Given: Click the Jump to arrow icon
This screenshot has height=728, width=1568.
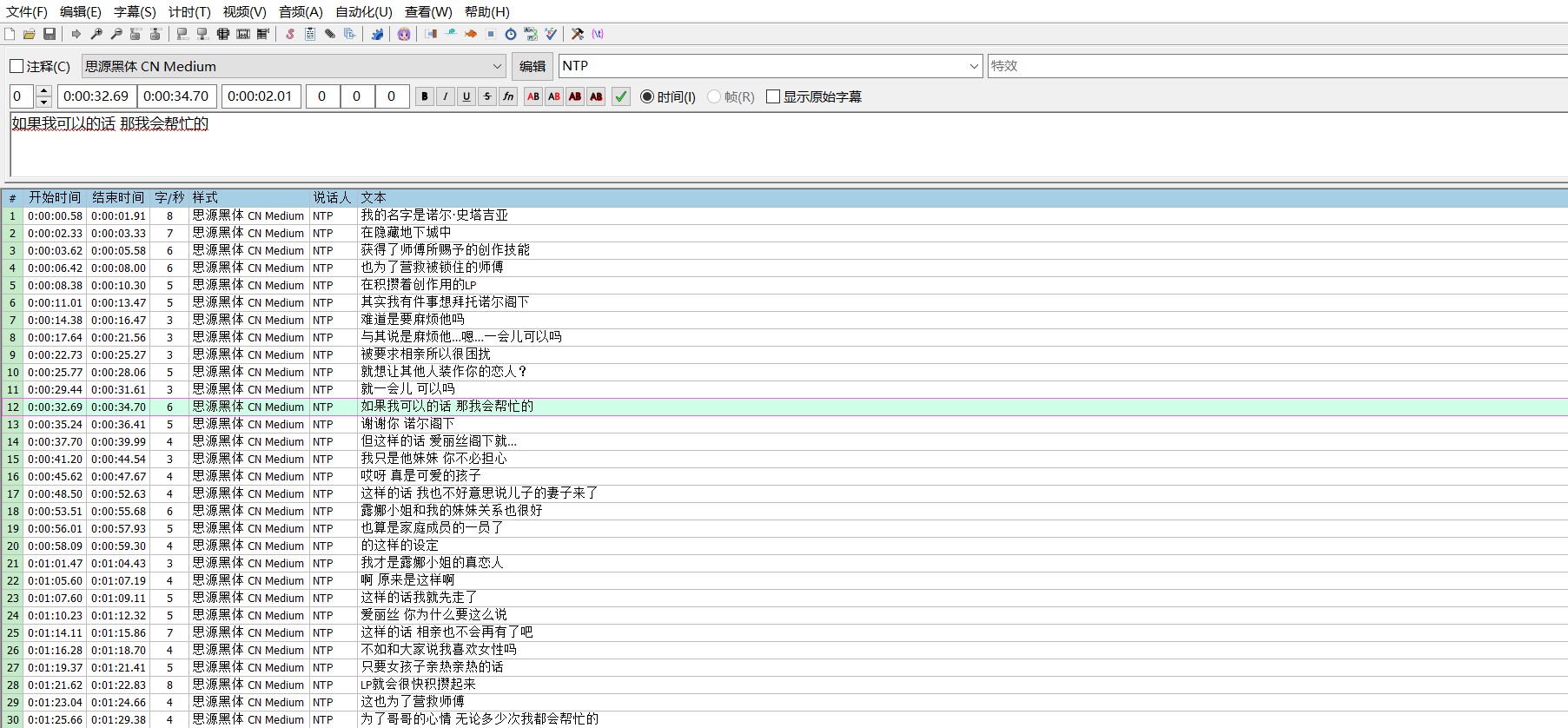Looking at the screenshot, I should pos(76,34).
